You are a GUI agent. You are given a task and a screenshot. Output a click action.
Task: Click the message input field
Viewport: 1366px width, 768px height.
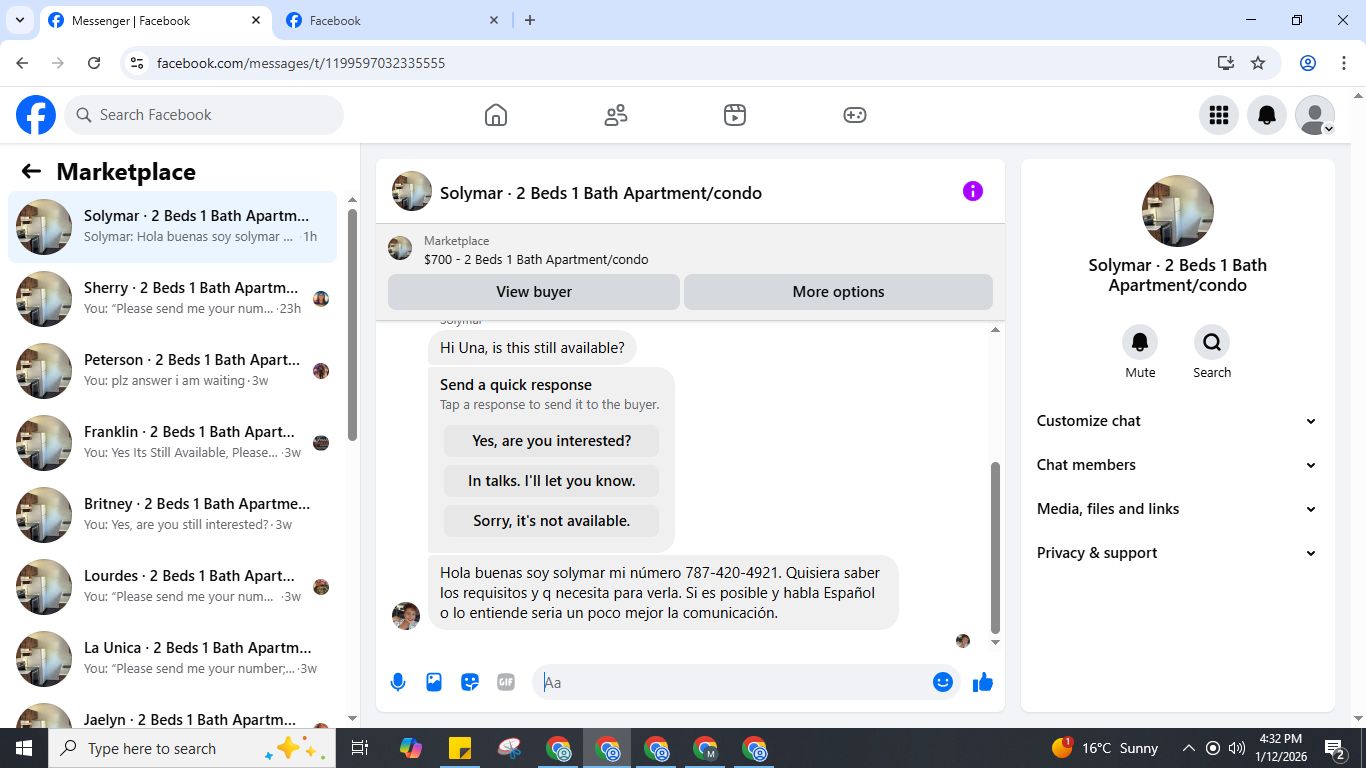click(746, 682)
